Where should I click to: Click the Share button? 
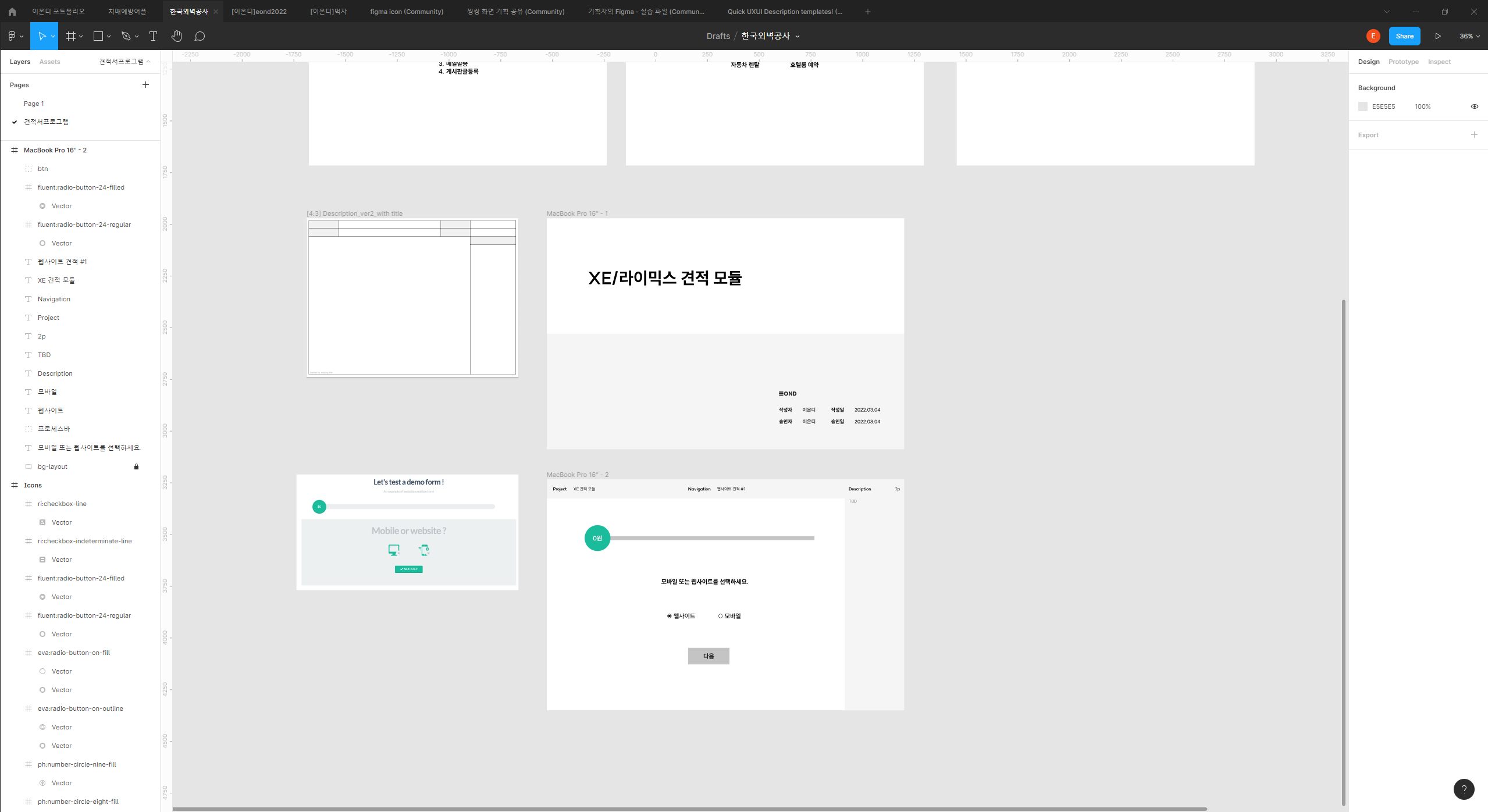click(1404, 36)
